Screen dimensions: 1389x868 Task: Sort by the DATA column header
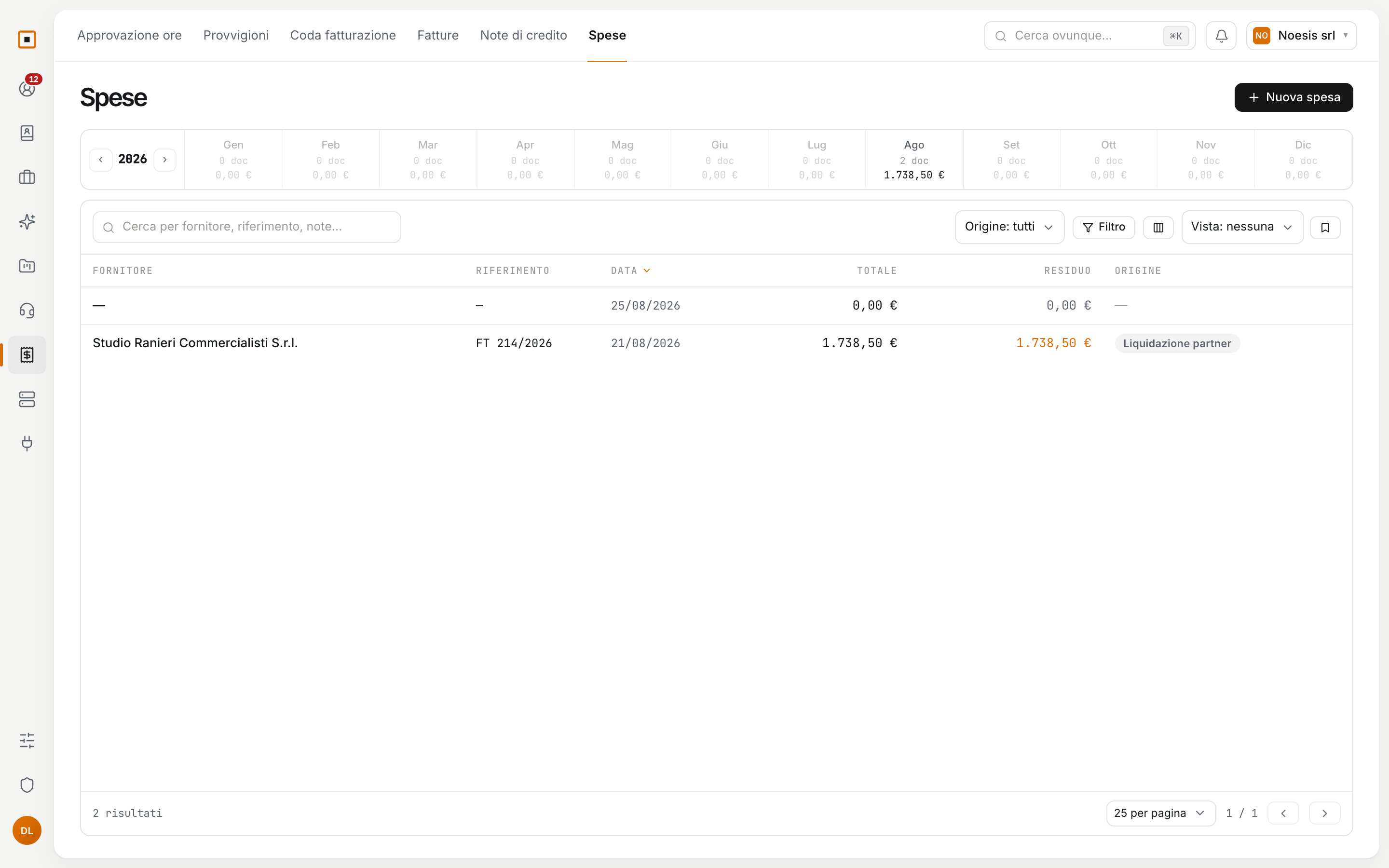pos(630,271)
